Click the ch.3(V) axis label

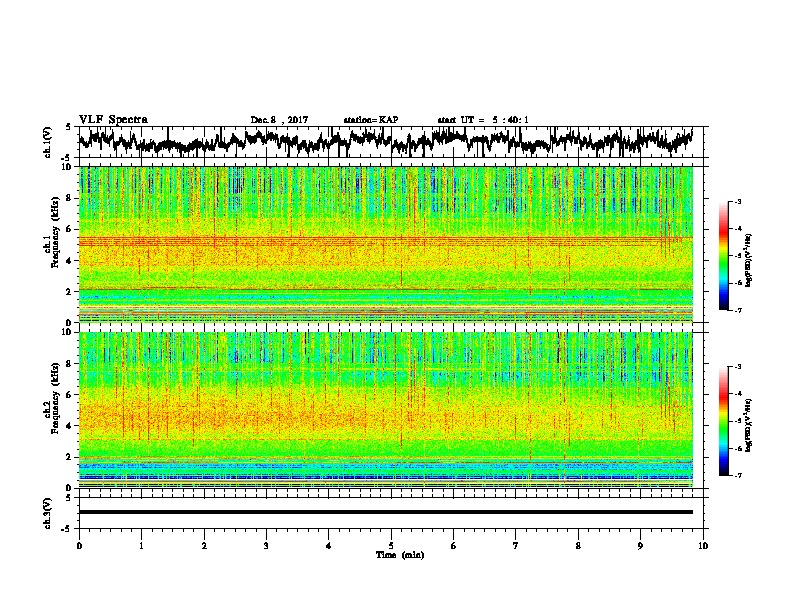pyautogui.click(x=48, y=513)
